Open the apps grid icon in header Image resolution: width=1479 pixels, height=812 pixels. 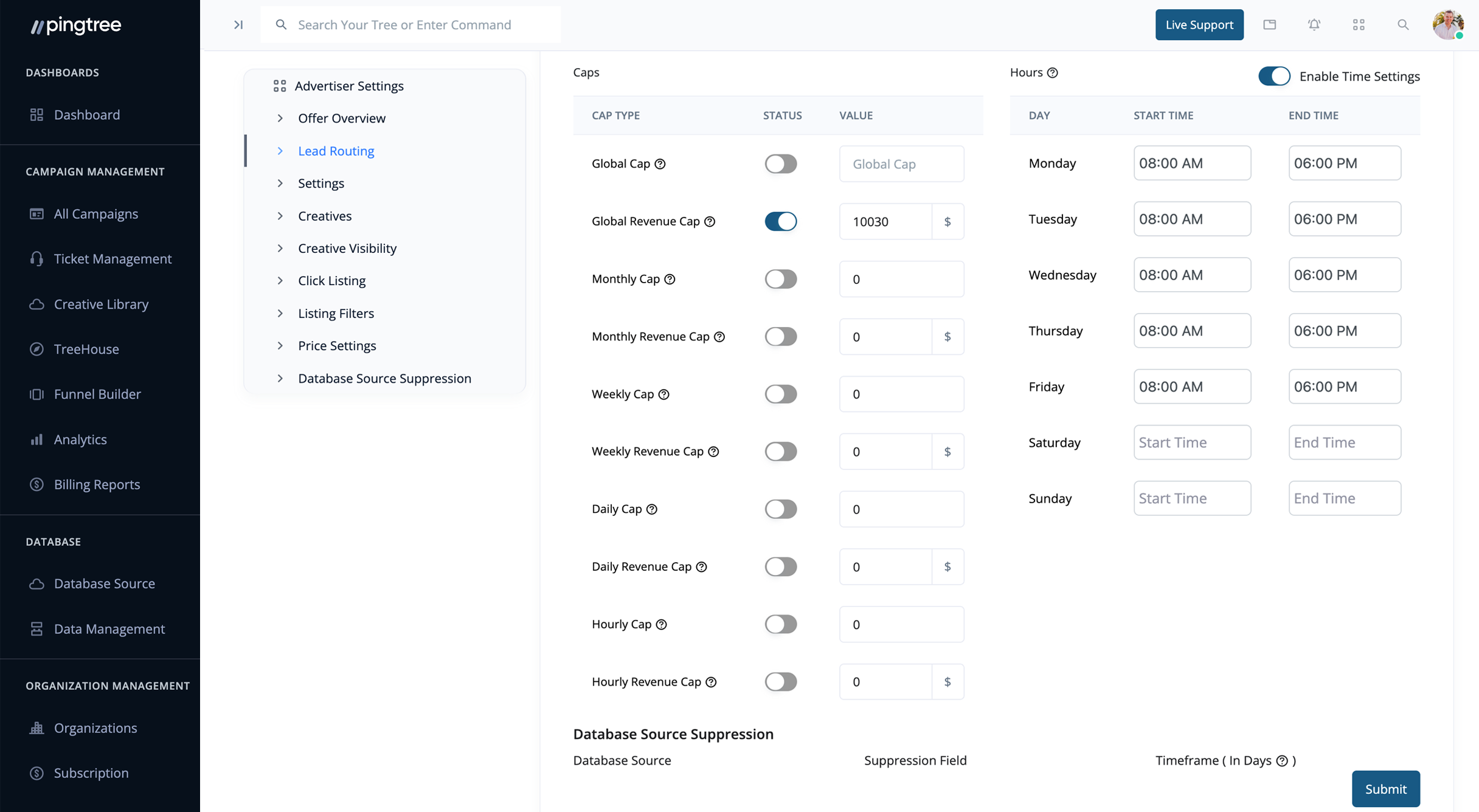(x=1359, y=25)
